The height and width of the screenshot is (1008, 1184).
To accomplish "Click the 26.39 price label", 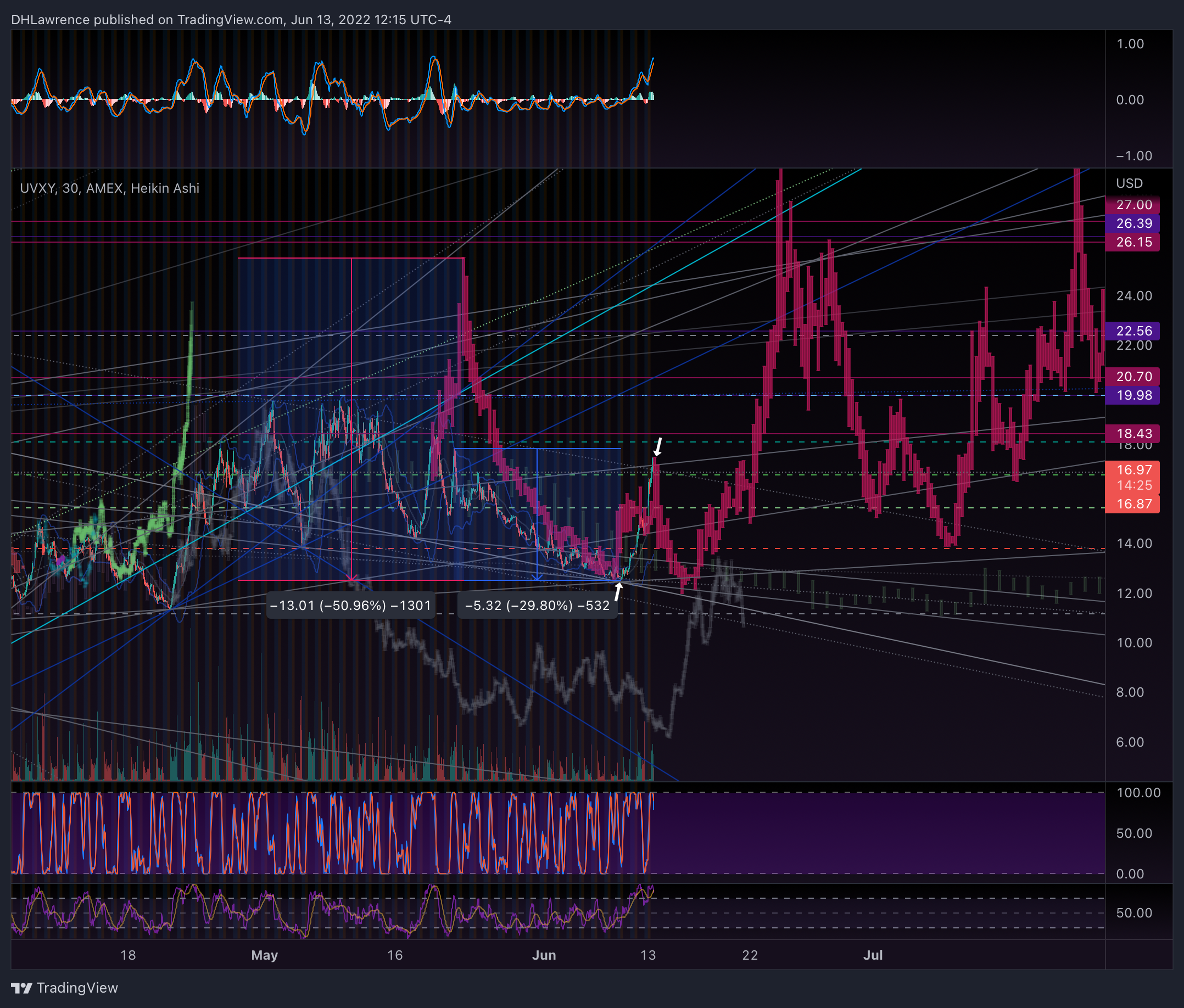I will point(1132,223).
